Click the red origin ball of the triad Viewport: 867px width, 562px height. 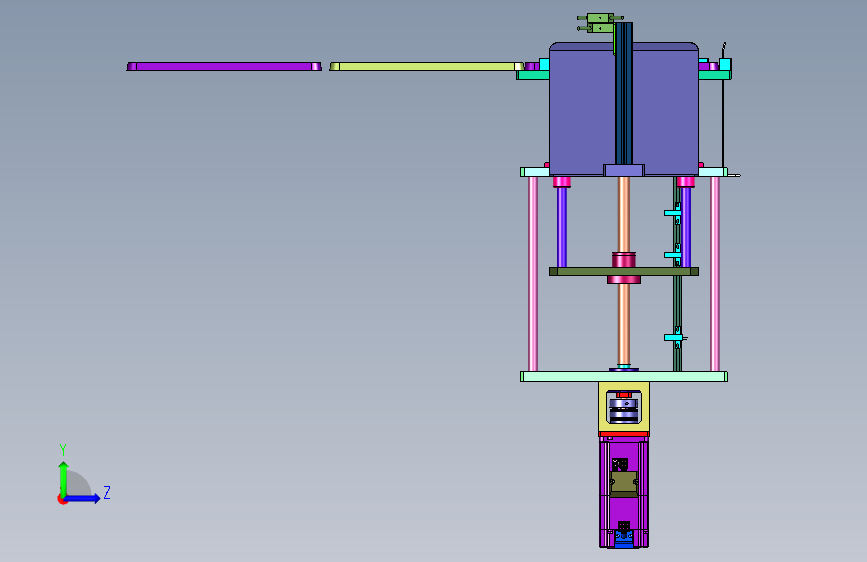(62, 499)
